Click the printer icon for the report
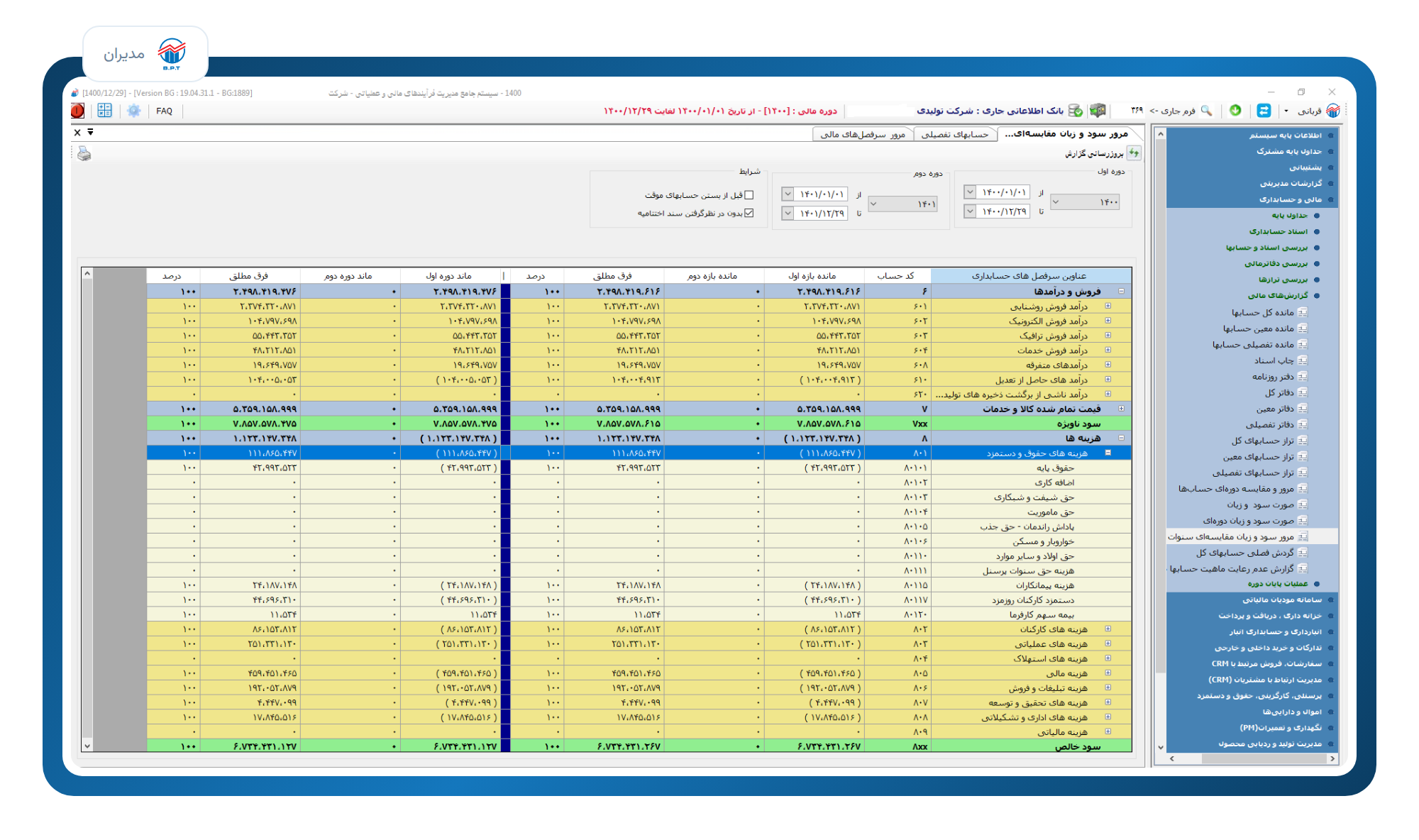Viewport: 1419px width, 840px height. pyautogui.click(x=84, y=154)
